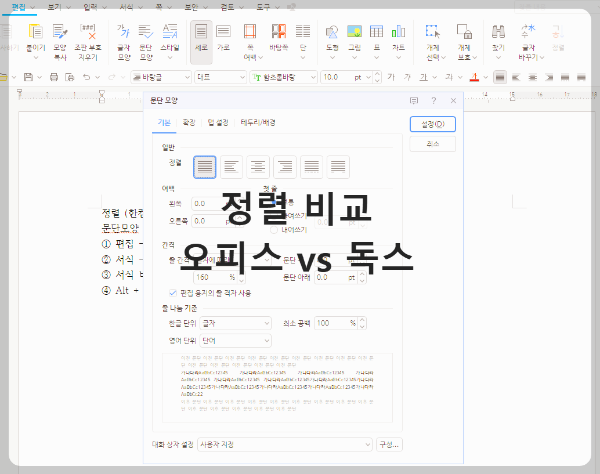
Task: Click the 구성... button
Action: [389, 445]
